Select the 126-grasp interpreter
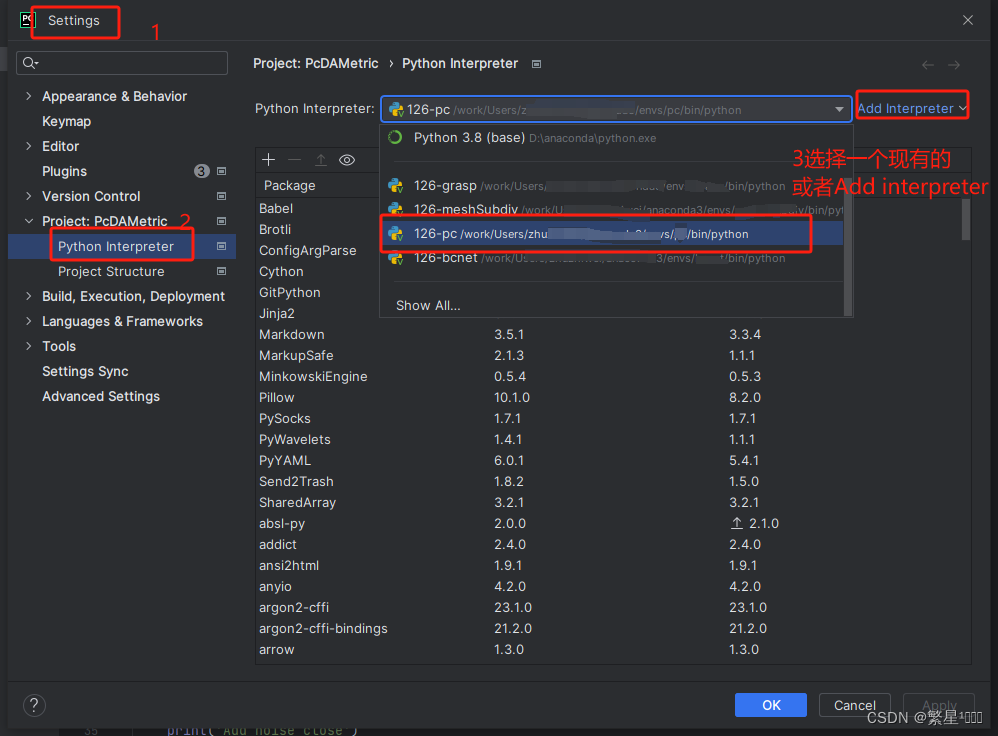This screenshot has height=736, width=998. [611, 186]
